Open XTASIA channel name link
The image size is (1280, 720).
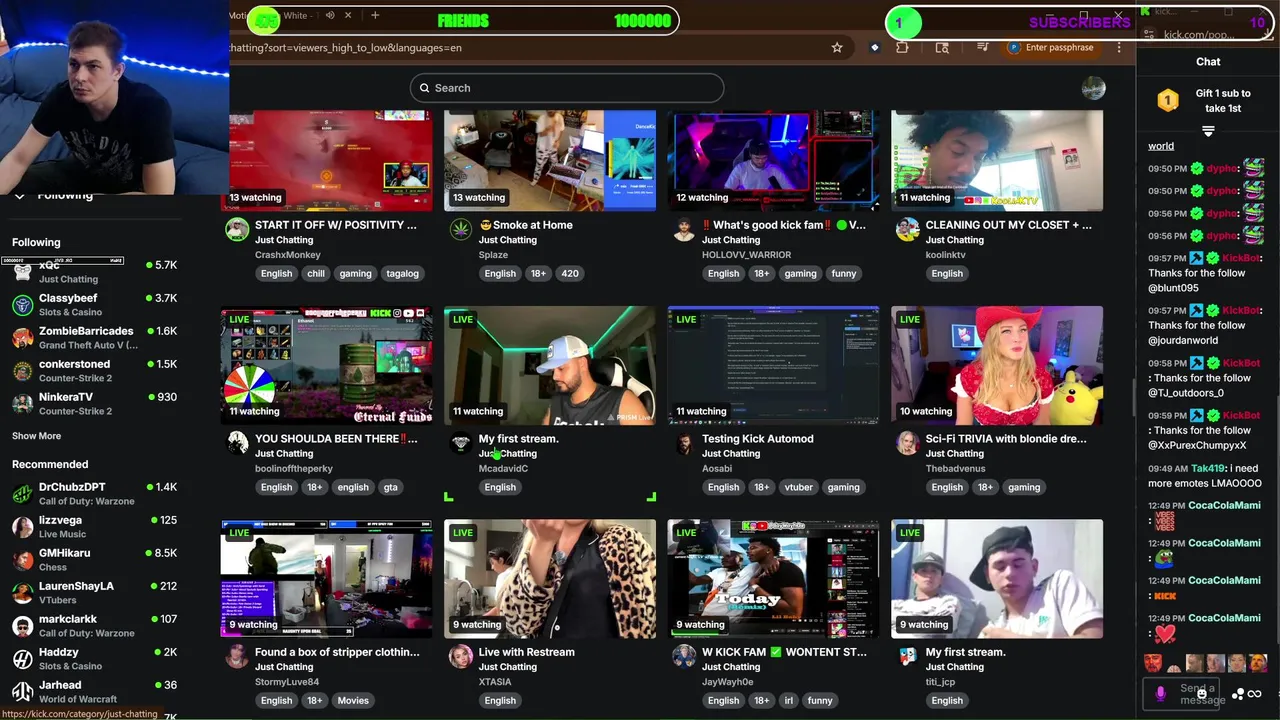[x=495, y=682]
